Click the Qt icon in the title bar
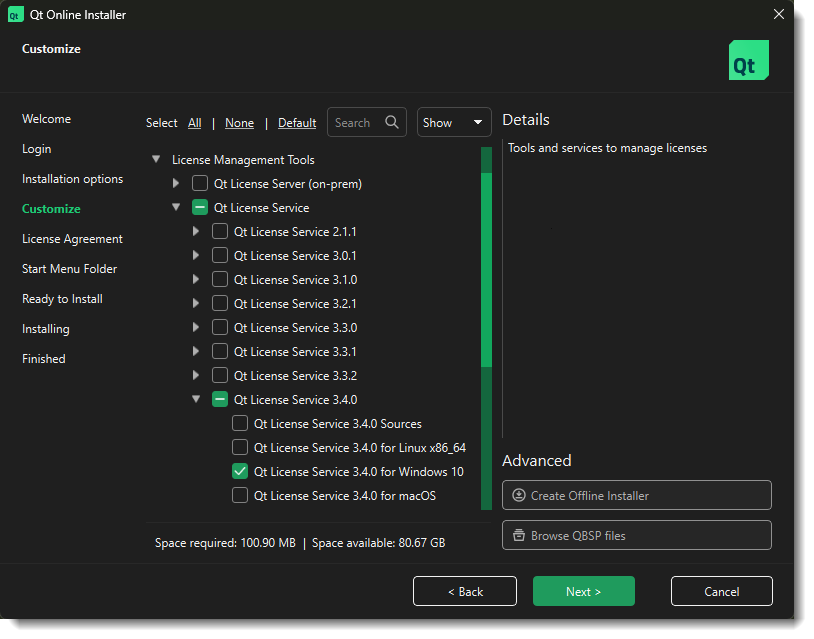 15,14
